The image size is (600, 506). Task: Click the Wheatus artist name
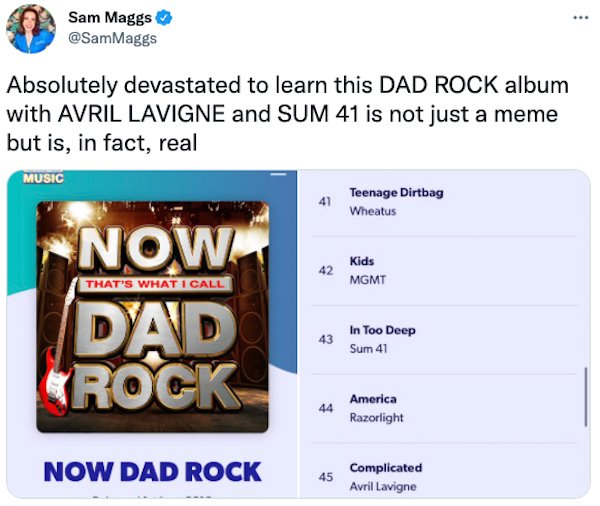[373, 211]
